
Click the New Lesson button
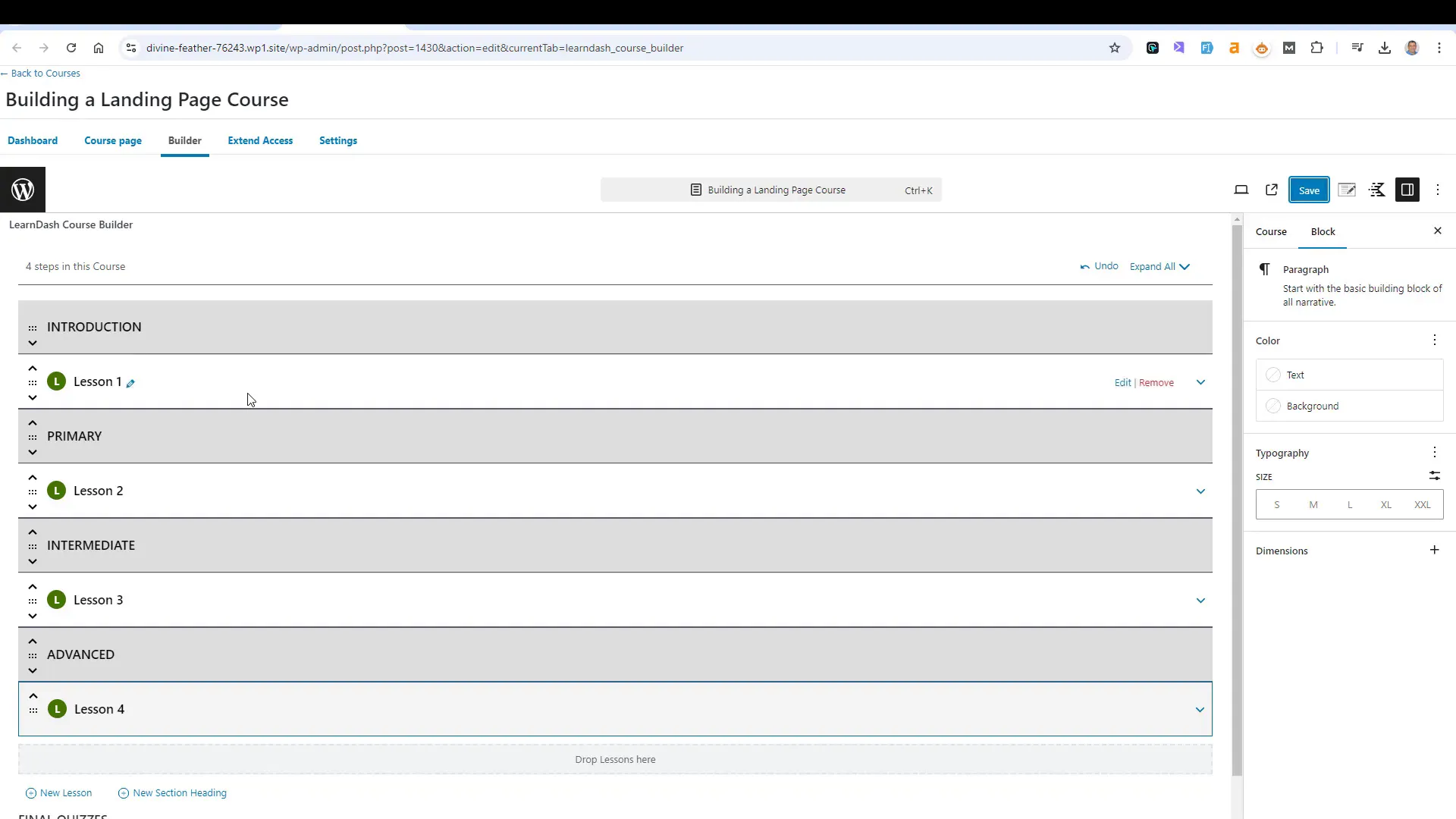58,793
